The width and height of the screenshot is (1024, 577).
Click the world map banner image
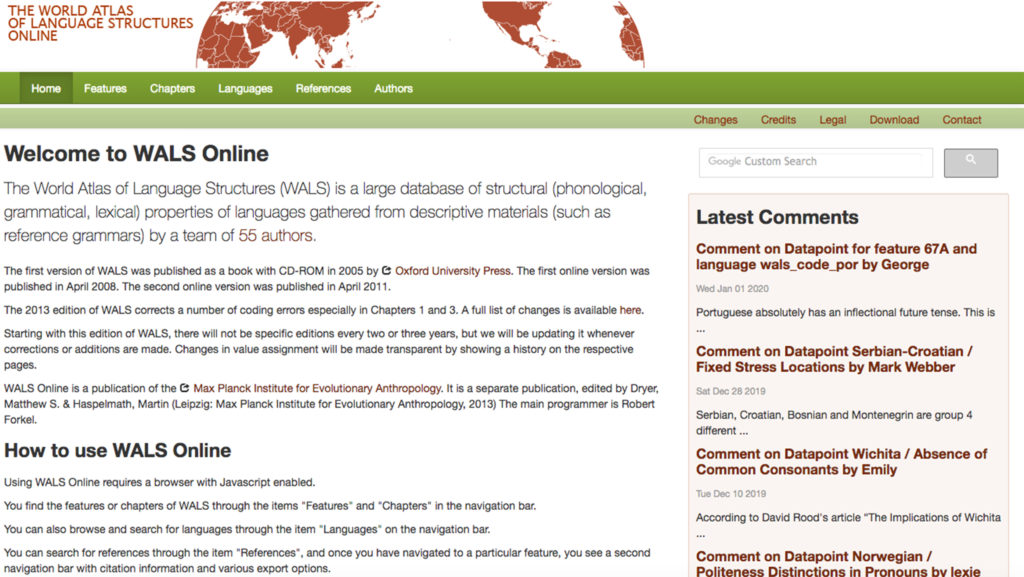pyautogui.click(x=420, y=35)
